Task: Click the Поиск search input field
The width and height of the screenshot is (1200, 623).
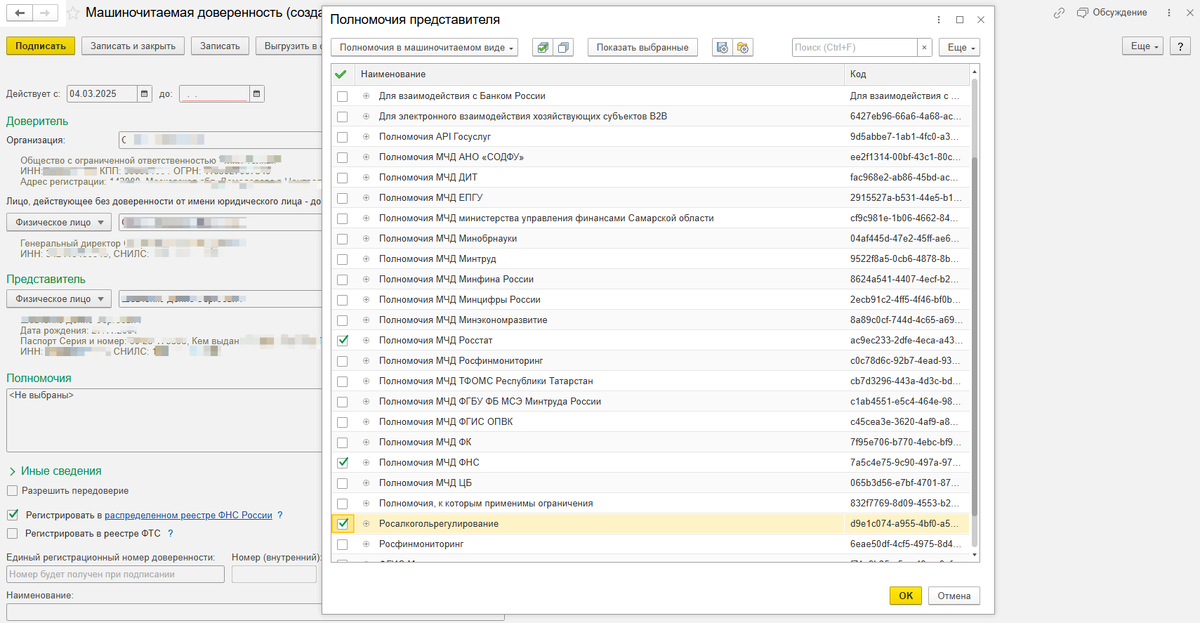Action: coord(854,47)
